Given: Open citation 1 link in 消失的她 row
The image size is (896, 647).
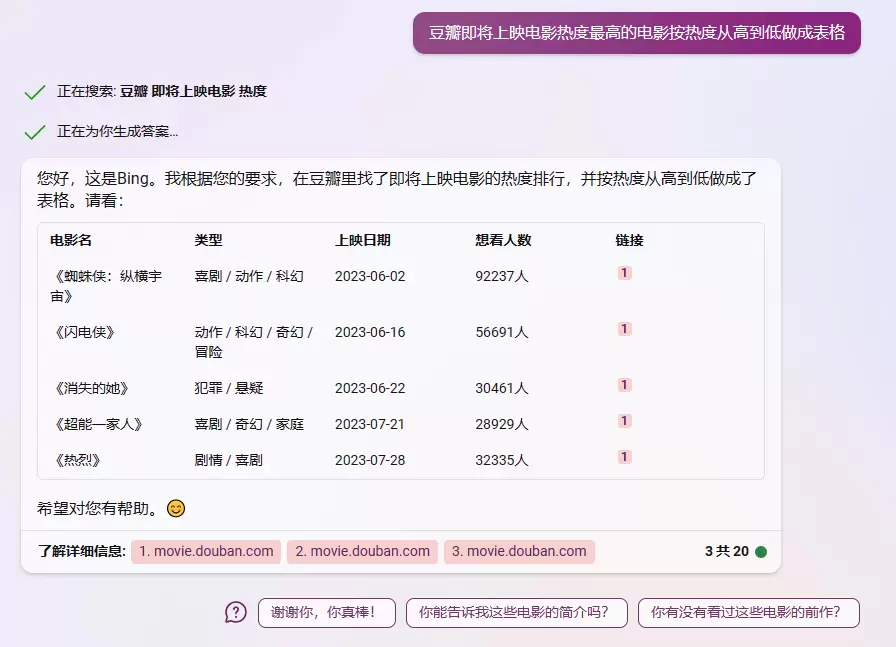Looking at the screenshot, I should 625,385.
